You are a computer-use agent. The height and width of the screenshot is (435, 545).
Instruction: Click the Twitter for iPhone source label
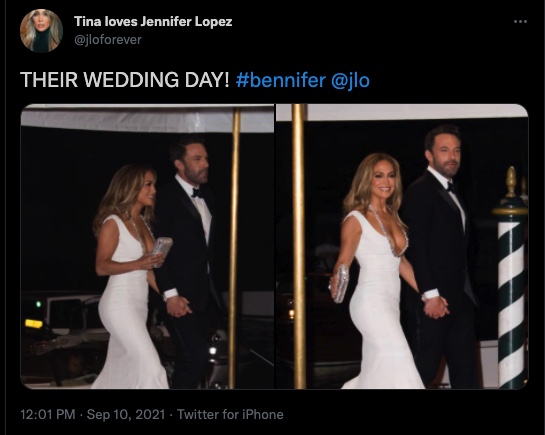click(x=230, y=415)
